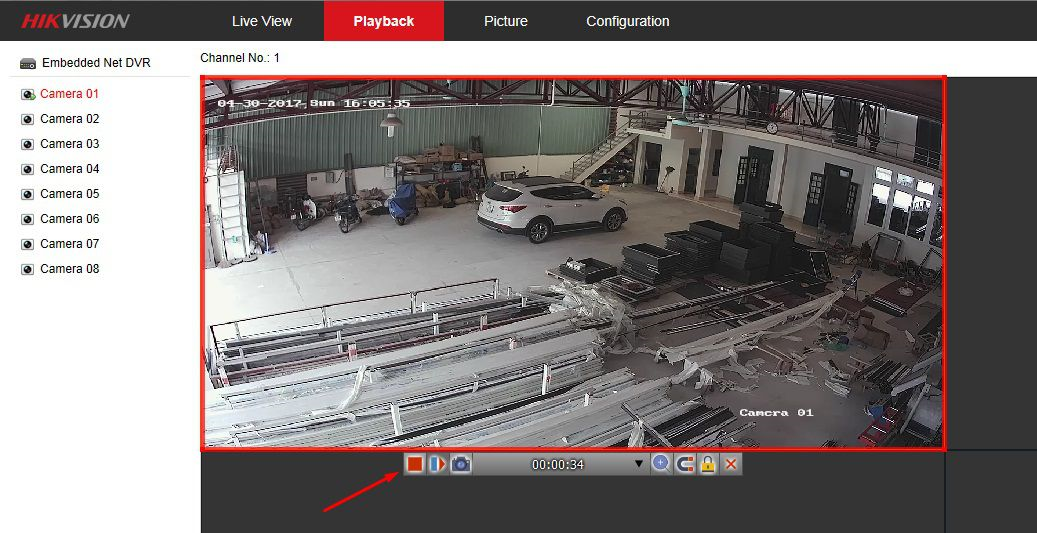Click the single frame step icon
This screenshot has height=533, width=1037.
438,464
